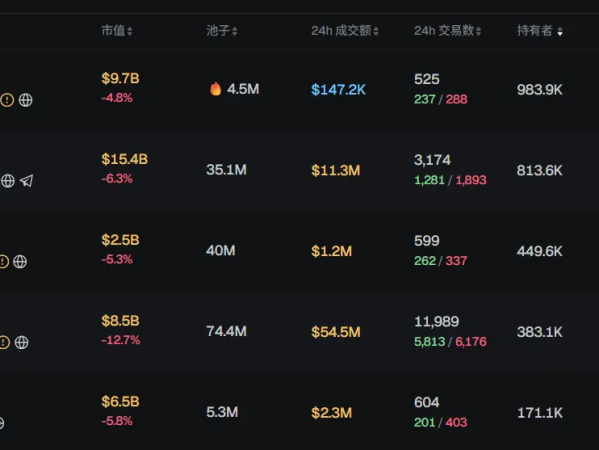The width and height of the screenshot is (599, 450).
Task: Click the $147.2K volume value
Action: tap(338, 90)
